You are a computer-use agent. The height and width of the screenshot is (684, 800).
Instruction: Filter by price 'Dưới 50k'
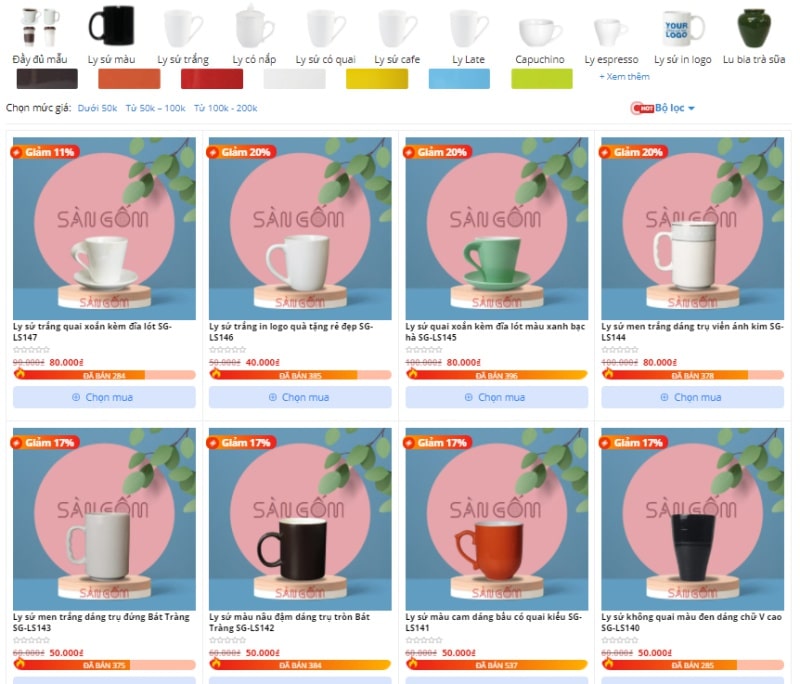point(97,108)
